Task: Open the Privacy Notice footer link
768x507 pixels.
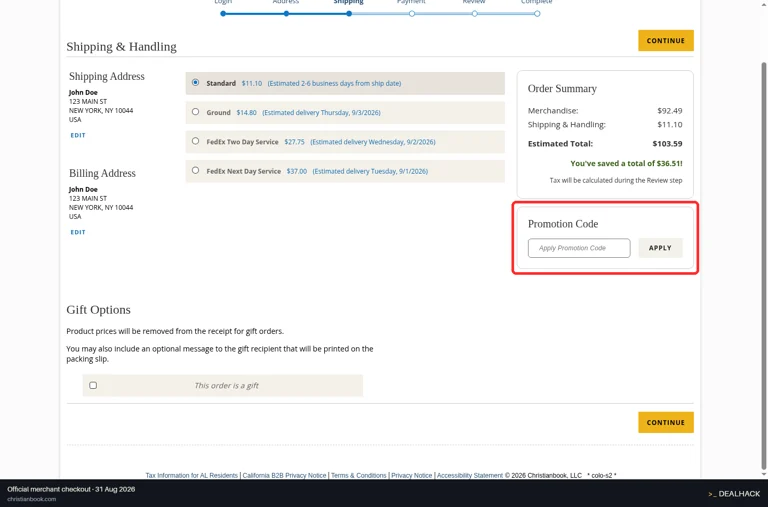Action: pos(411,475)
